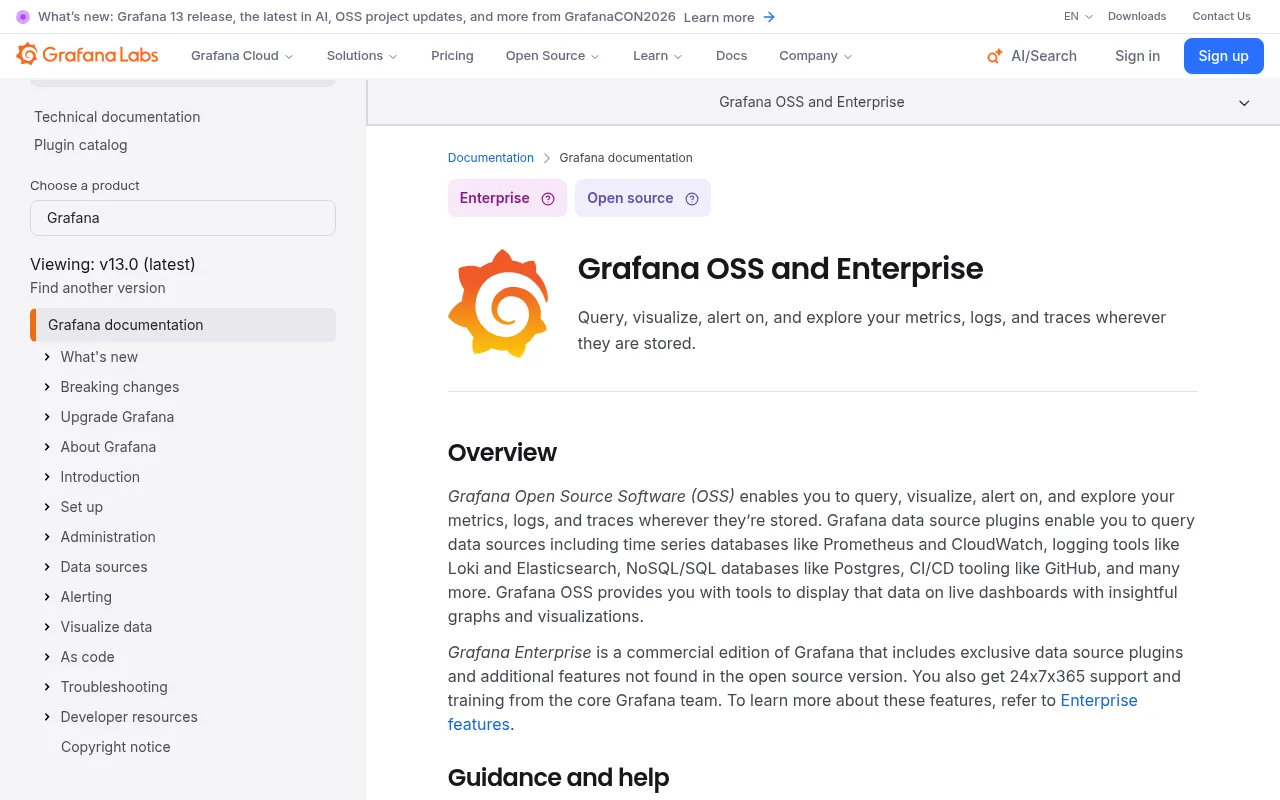Click the large Grafana swirl logo

point(498,304)
